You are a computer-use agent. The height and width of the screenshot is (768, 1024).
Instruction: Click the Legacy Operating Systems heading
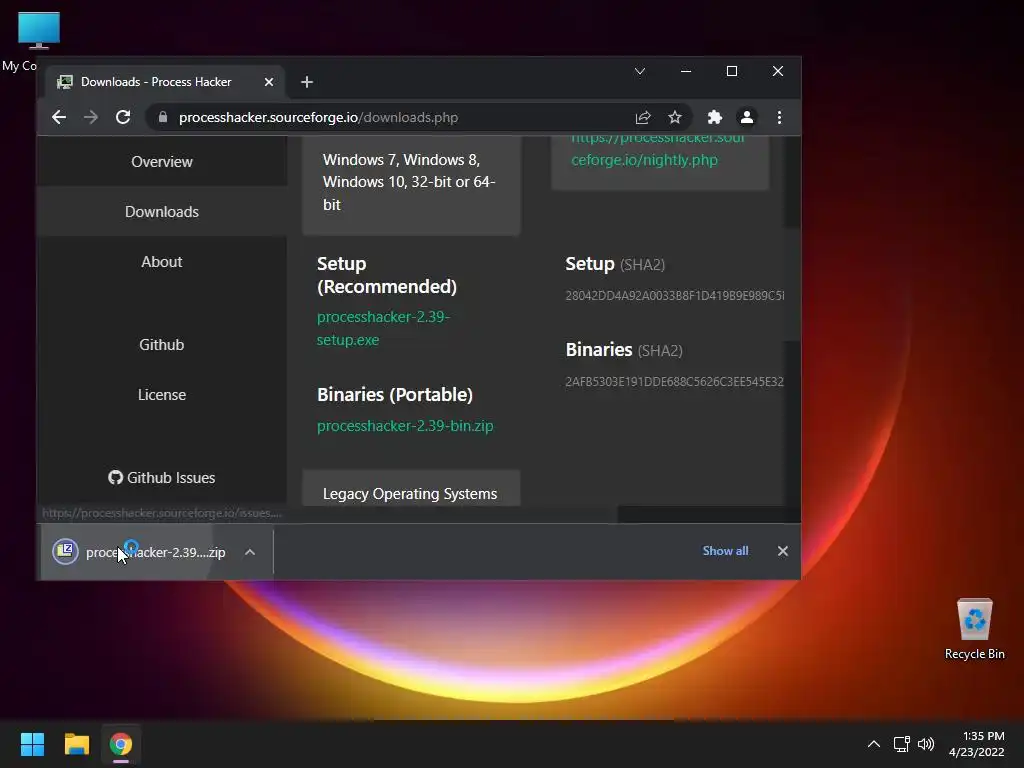(410, 494)
